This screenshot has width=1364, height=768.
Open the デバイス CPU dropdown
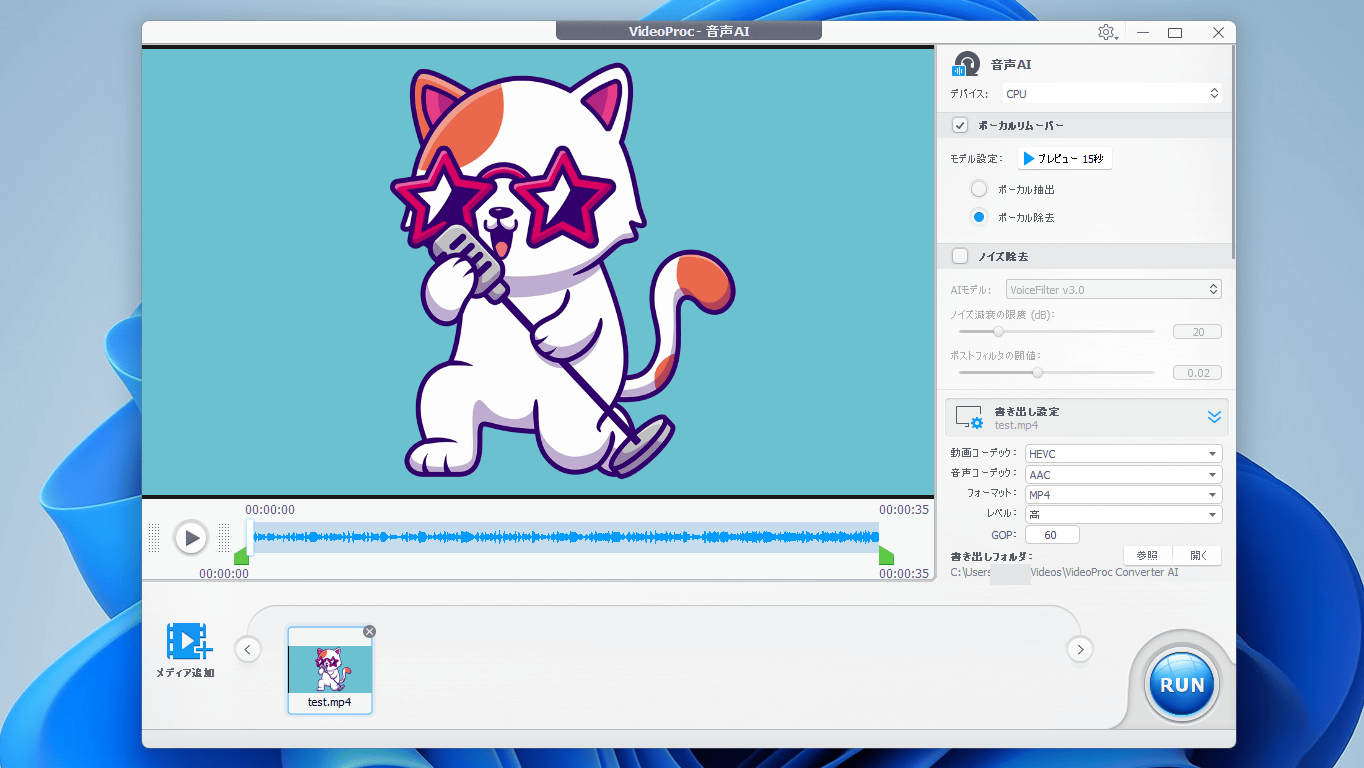pyautogui.click(x=1112, y=94)
